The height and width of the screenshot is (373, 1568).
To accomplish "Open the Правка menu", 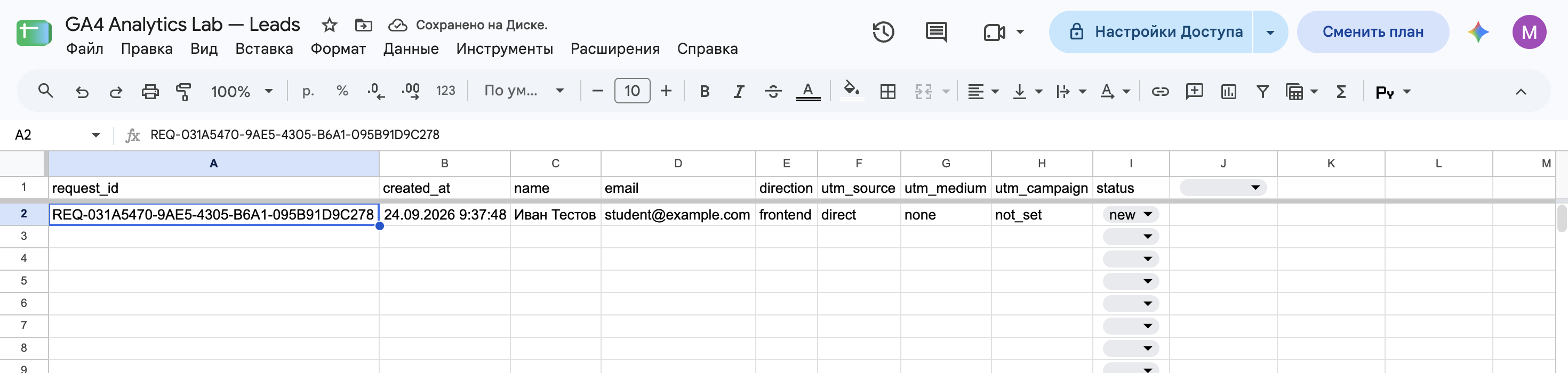I will (147, 48).
